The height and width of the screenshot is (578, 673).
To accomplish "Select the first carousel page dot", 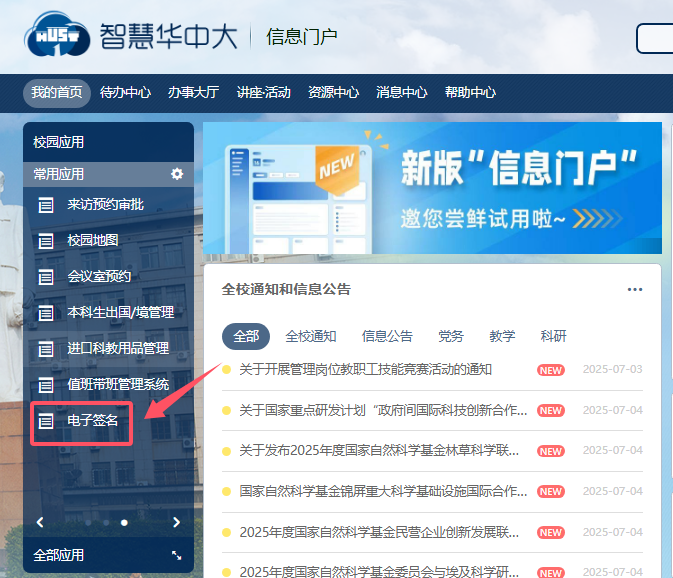I will tap(88, 522).
